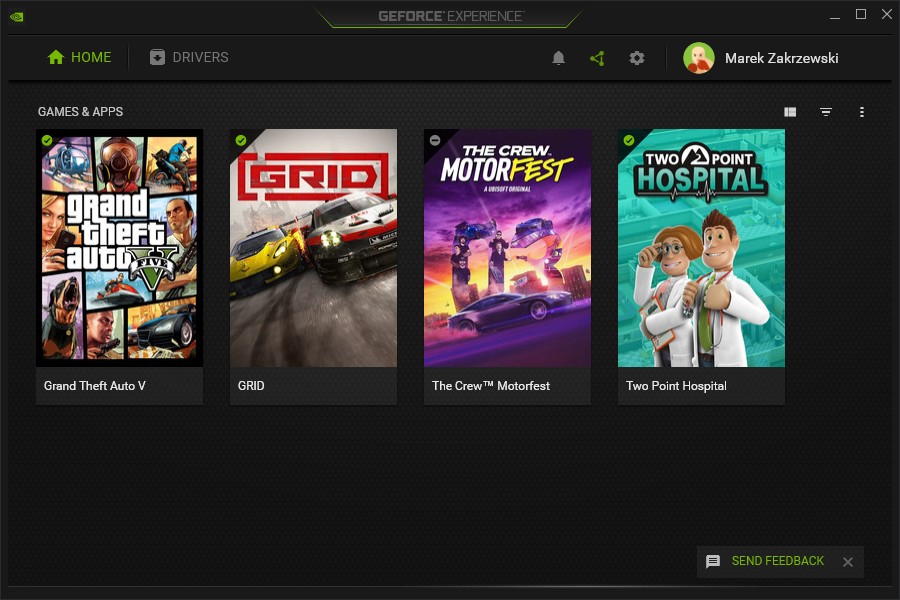Open Grand Theft Auto V cover art

(x=119, y=248)
